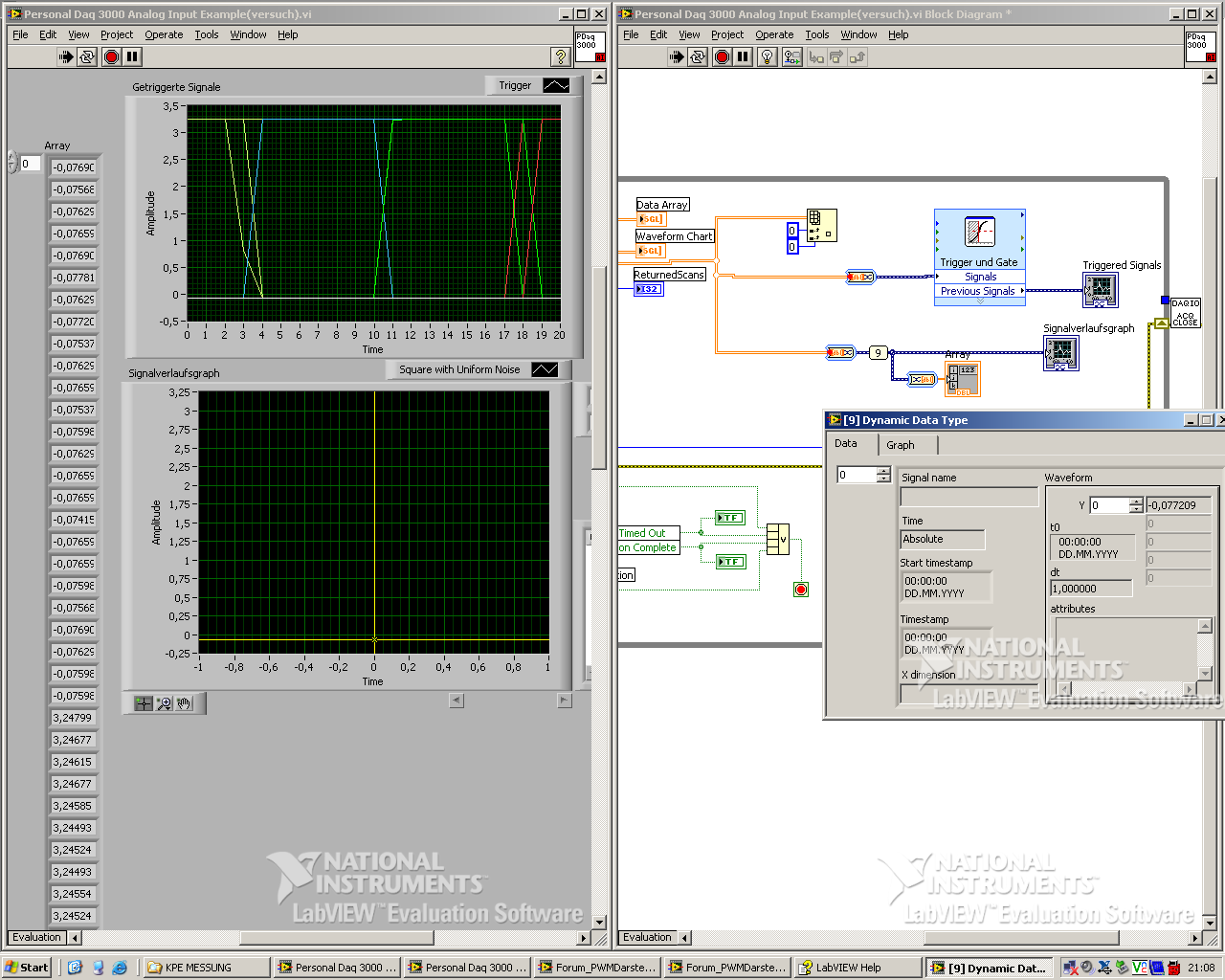The height and width of the screenshot is (980, 1225).
Task: Expand the Trigger und Gate bottom chevron
Action: tap(979, 301)
